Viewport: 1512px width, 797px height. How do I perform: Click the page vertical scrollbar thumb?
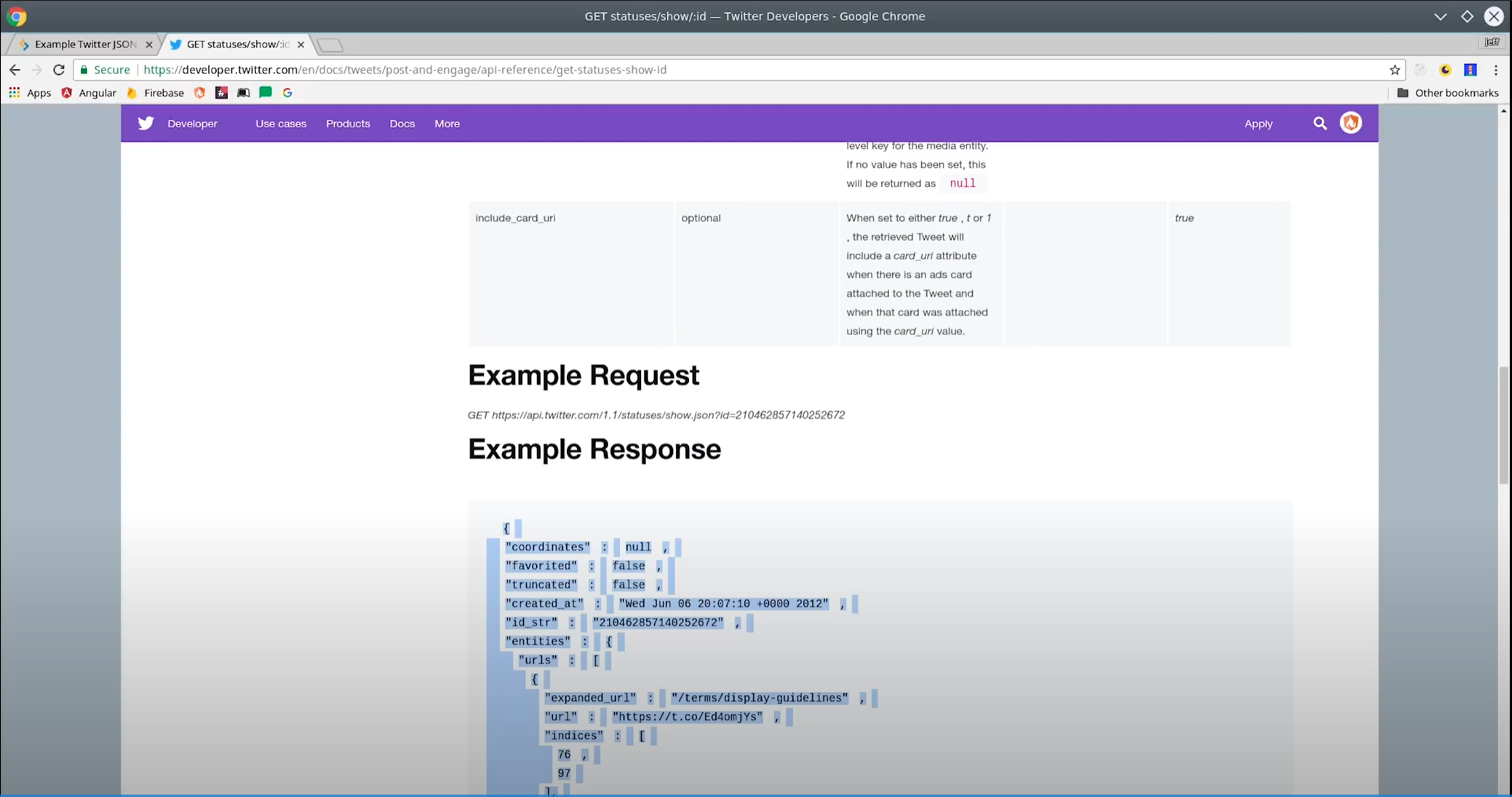tap(1503, 425)
